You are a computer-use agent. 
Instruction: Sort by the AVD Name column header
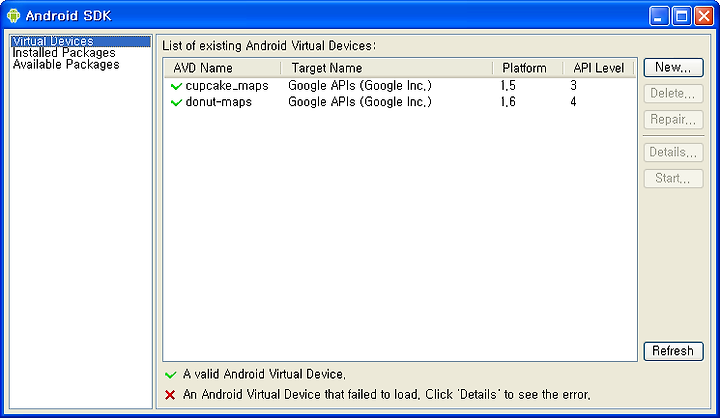tap(223, 68)
